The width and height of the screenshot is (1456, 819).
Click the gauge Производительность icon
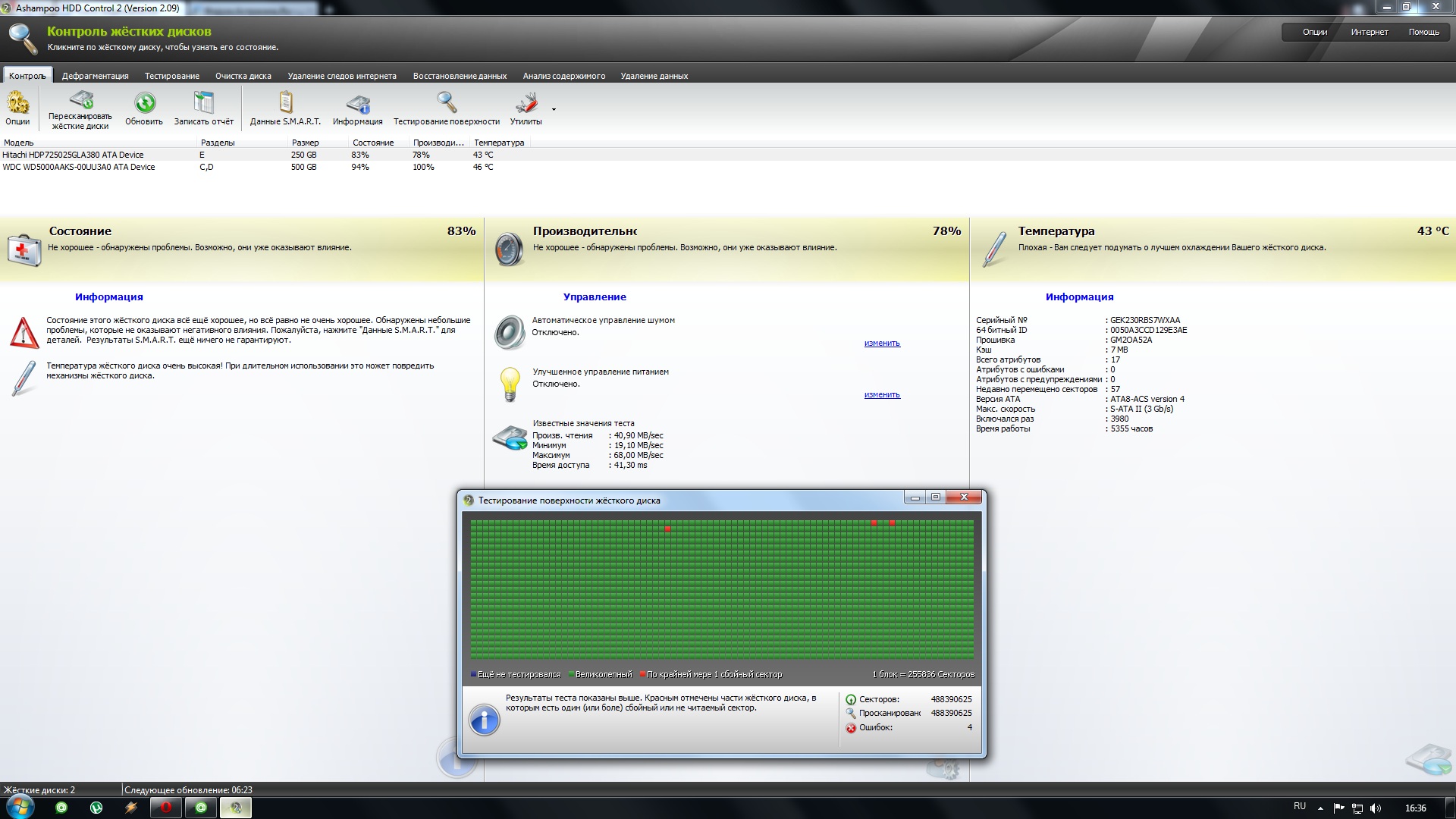509,249
